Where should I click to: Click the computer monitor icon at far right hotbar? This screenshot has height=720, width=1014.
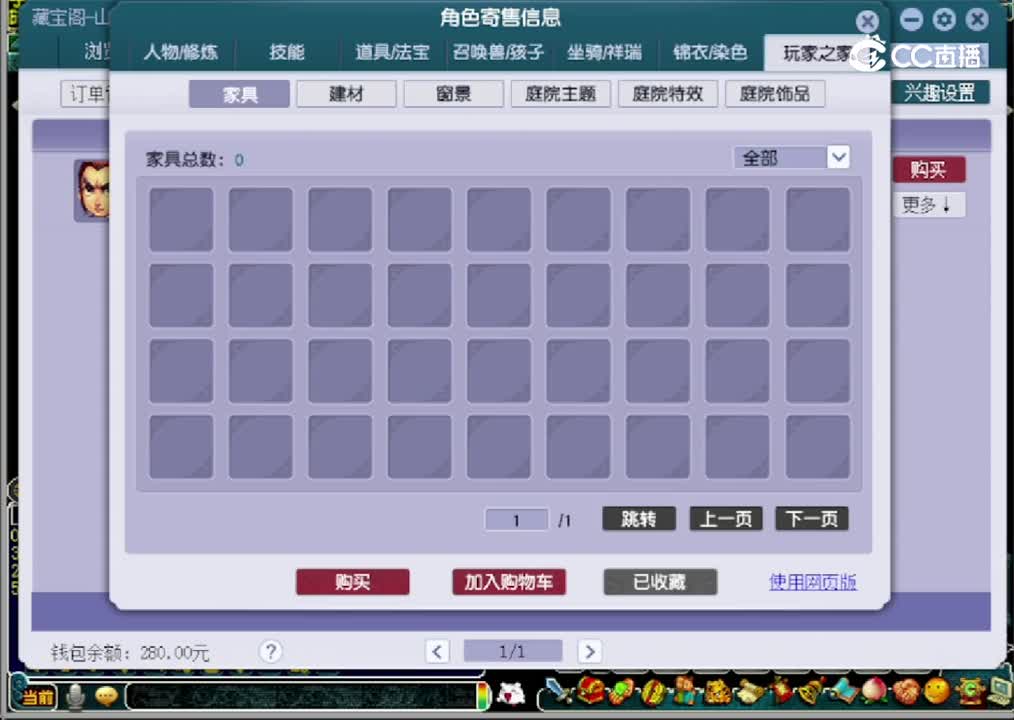[x=999, y=695]
